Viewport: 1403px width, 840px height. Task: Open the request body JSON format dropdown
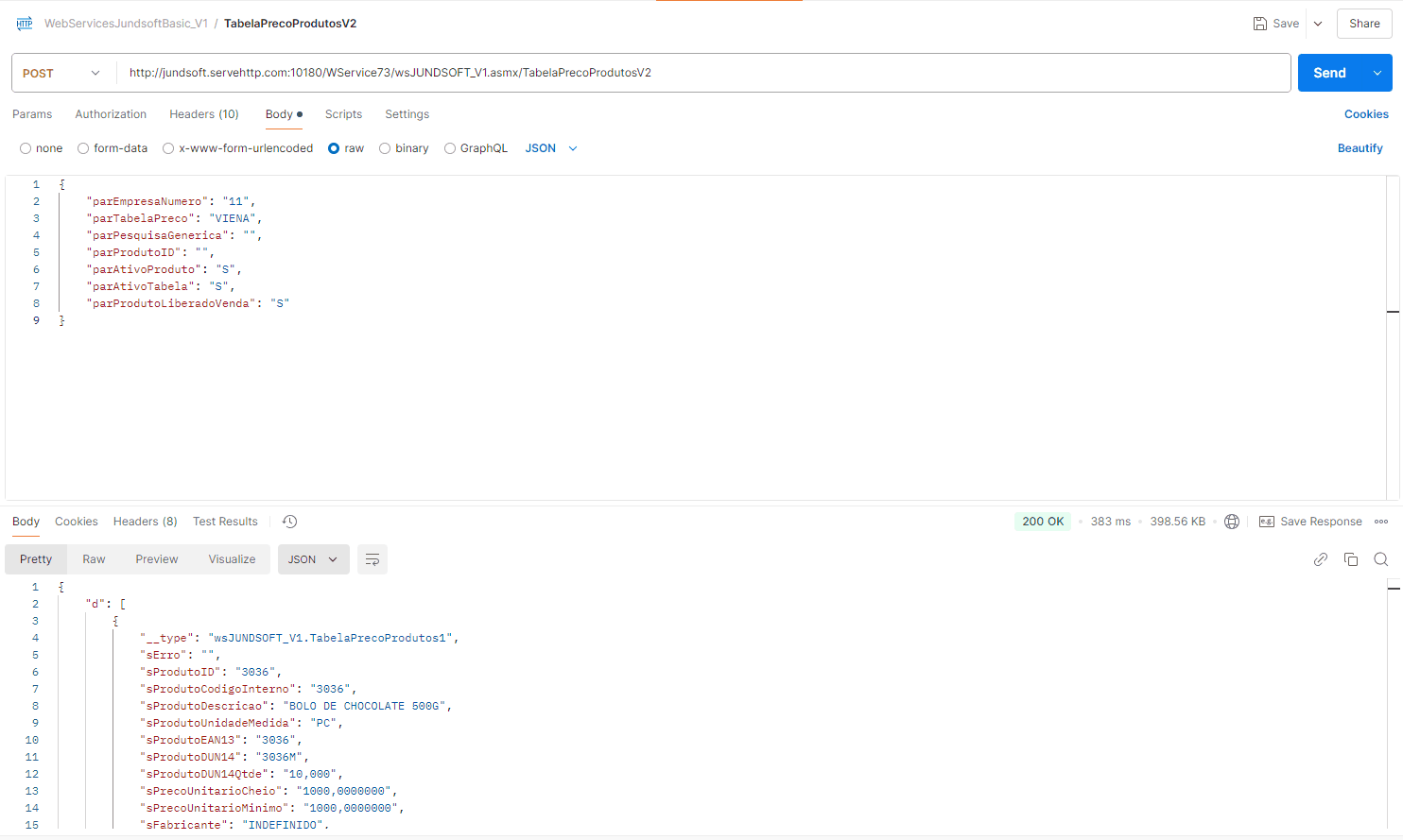[551, 148]
